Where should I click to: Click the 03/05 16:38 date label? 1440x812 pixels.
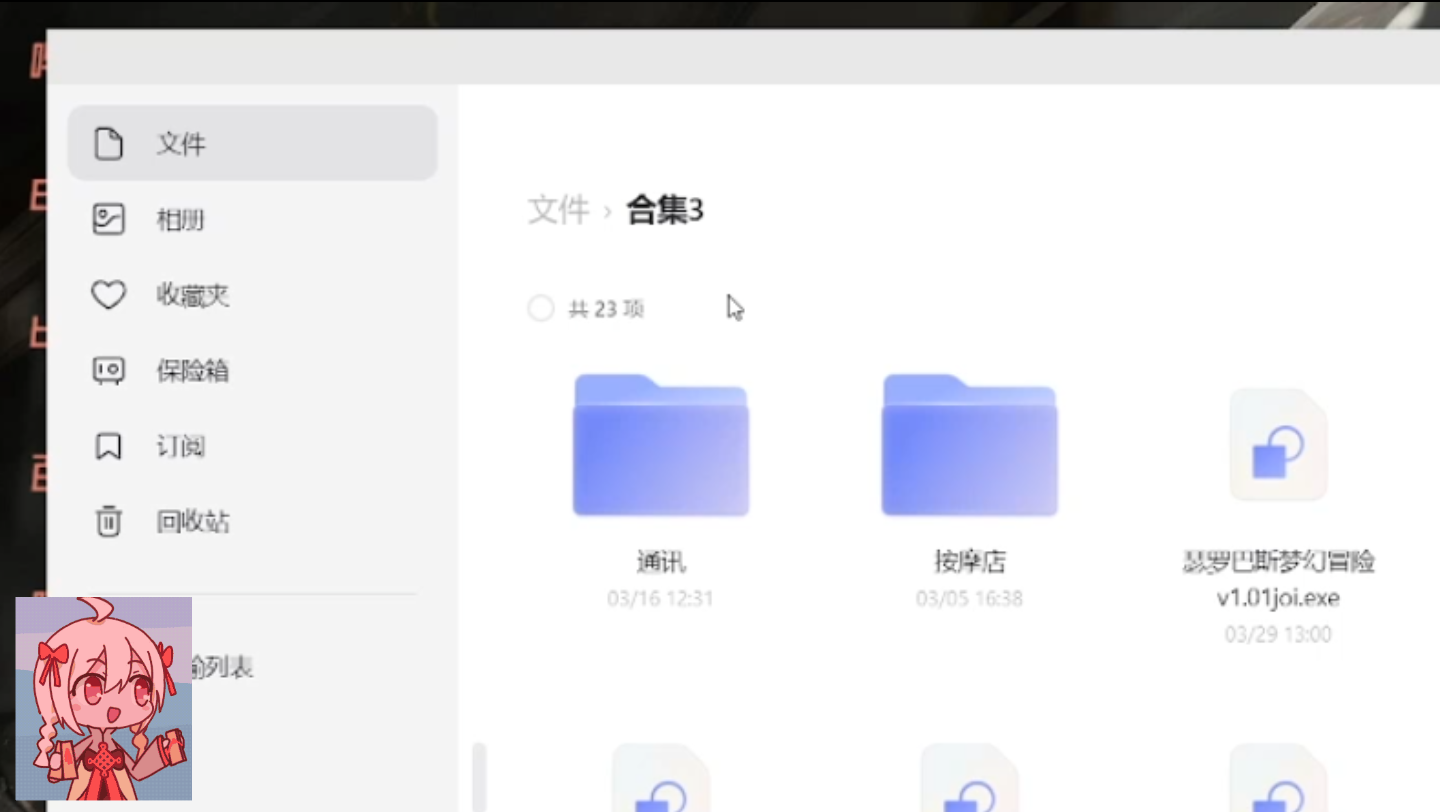coord(969,599)
